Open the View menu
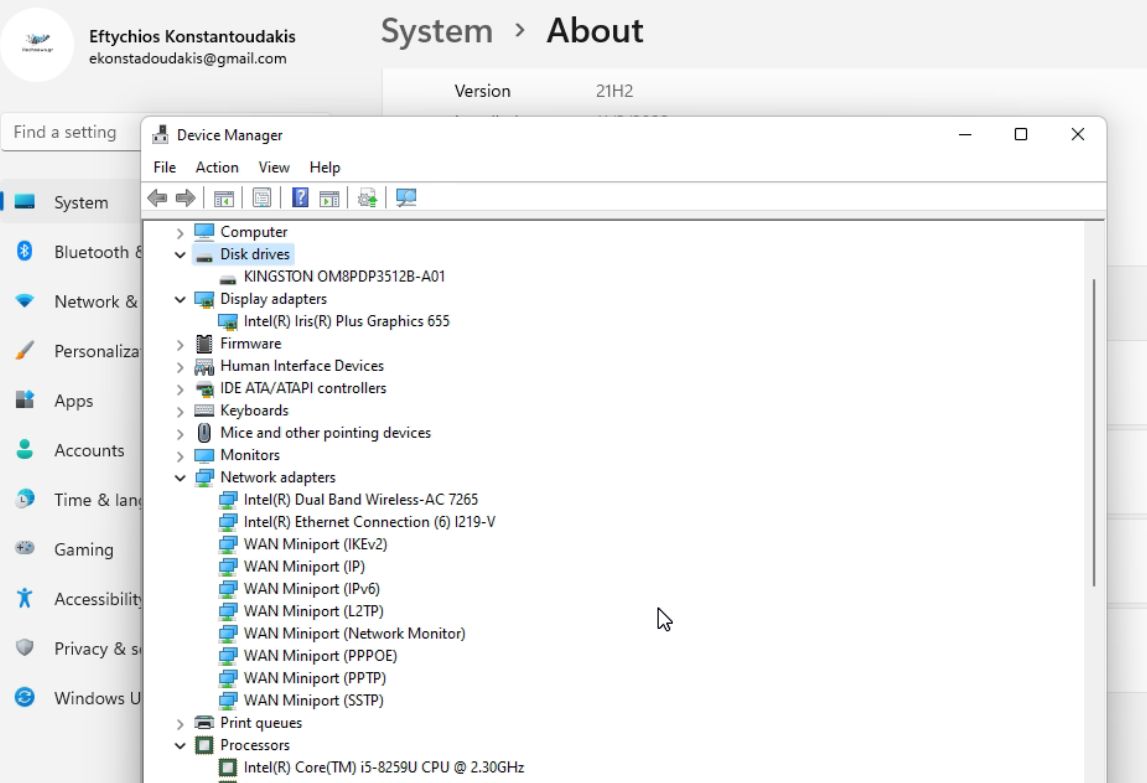This screenshot has height=783, width=1147. [x=273, y=167]
